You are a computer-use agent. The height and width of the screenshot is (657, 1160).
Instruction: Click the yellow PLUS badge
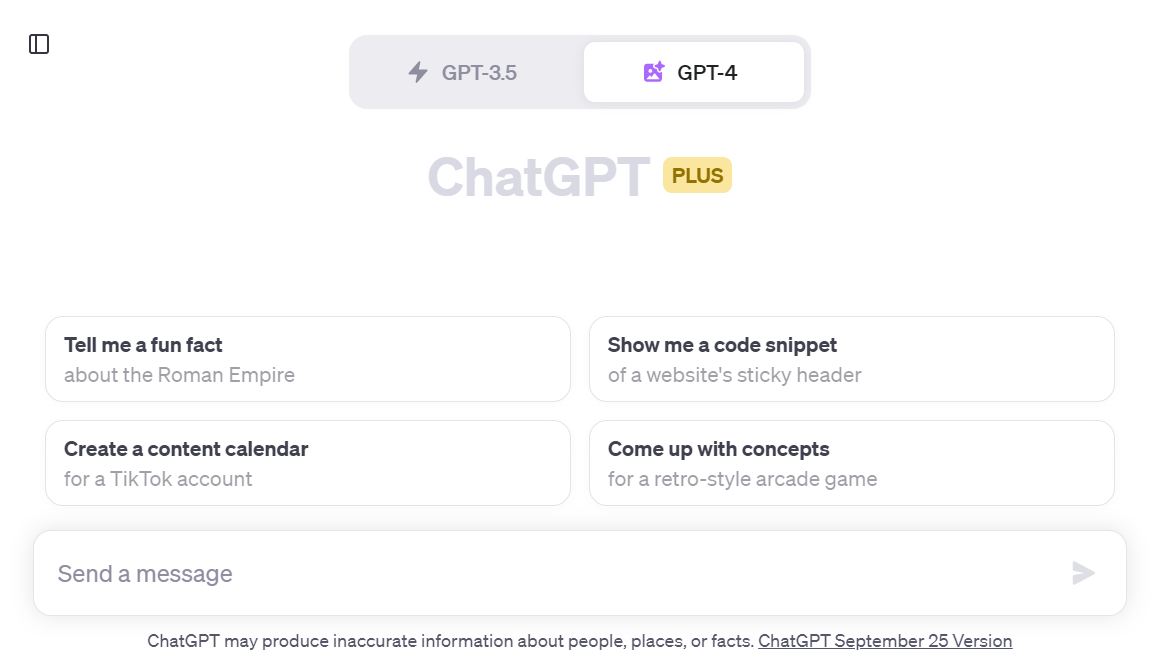point(697,175)
